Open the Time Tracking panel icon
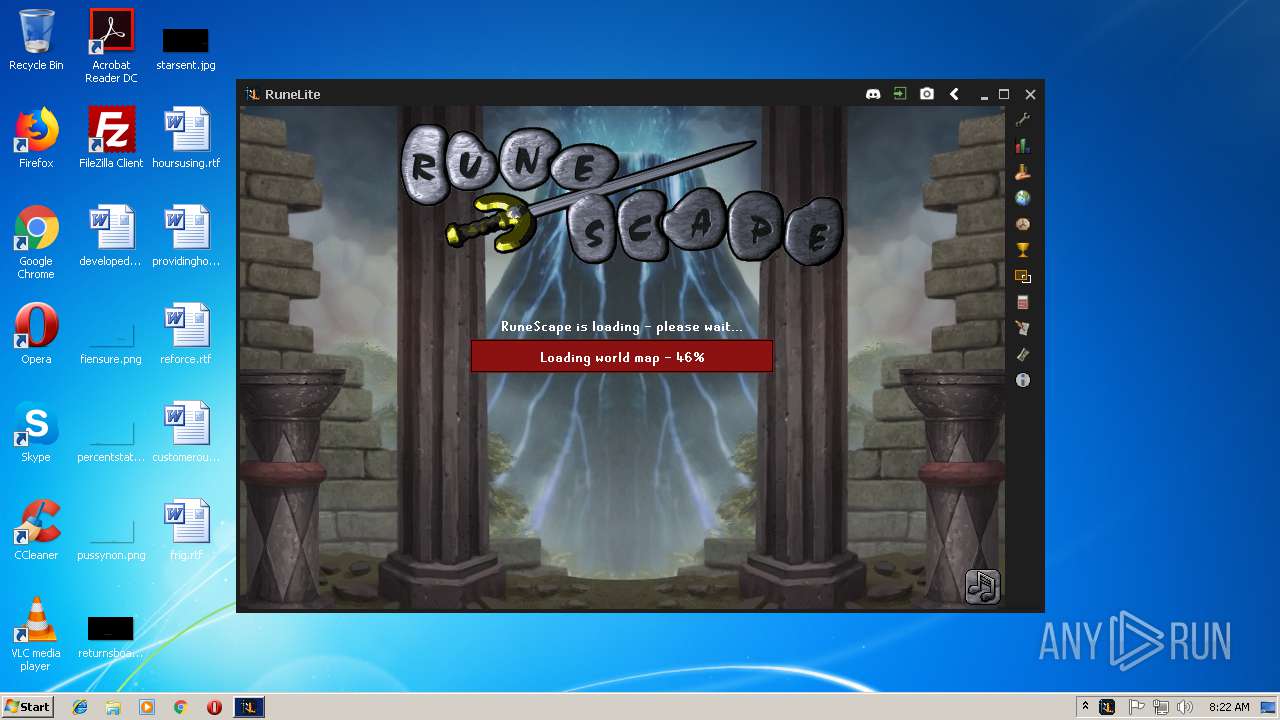Image resolution: width=1280 pixels, height=720 pixels. (1022, 354)
